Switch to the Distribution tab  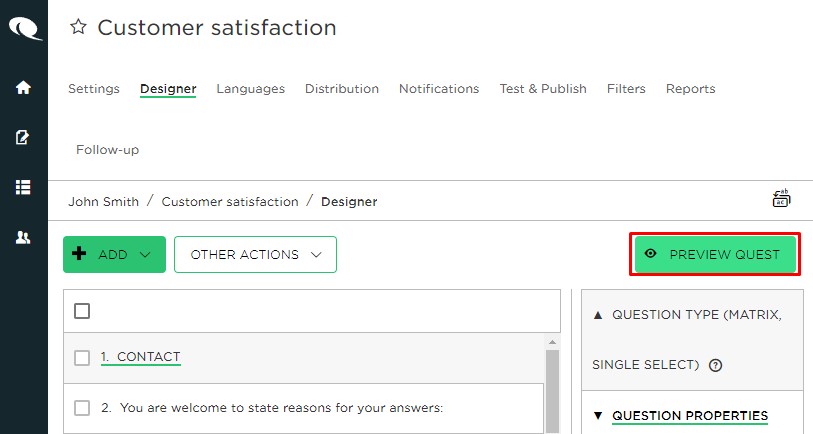(x=342, y=89)
